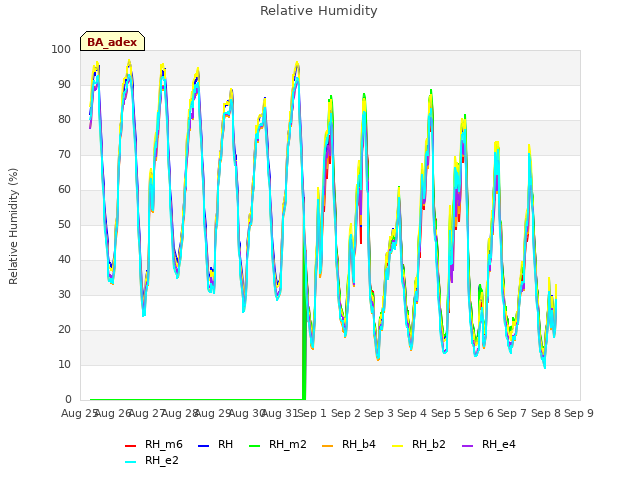Viewport: 640px width, 480px height.
Task: Click the orange RH_b4 legend color marker
Action: click(327, 446)
